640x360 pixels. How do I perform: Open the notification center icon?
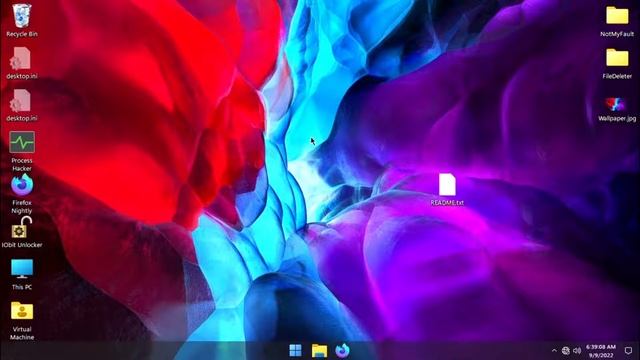[628, 350]
